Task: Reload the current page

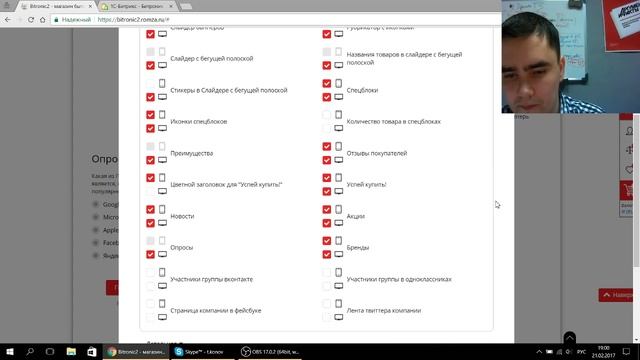Action: pyautogui.click(x=31, y=19)
